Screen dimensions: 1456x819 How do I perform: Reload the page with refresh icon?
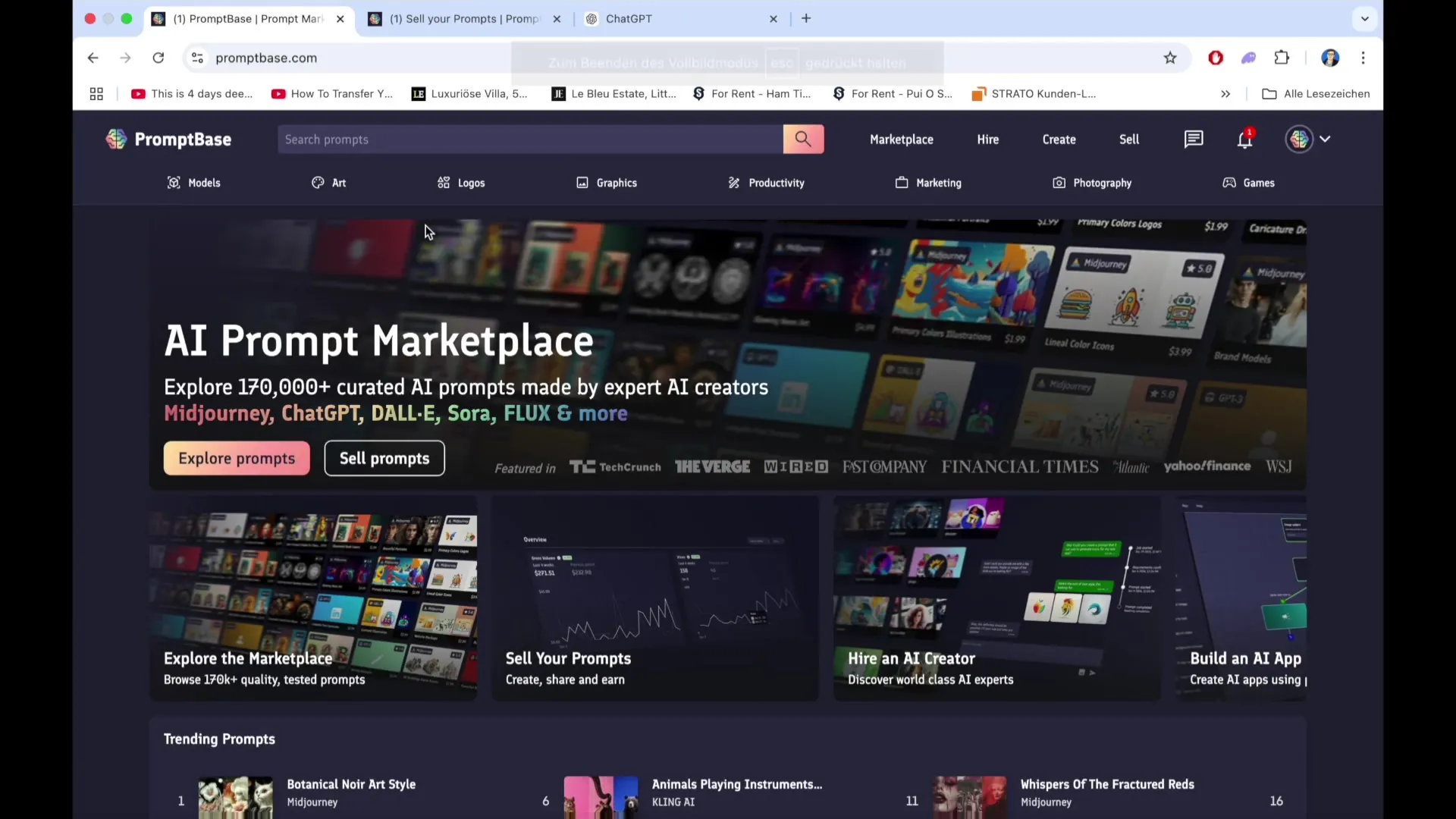point(158,58)
